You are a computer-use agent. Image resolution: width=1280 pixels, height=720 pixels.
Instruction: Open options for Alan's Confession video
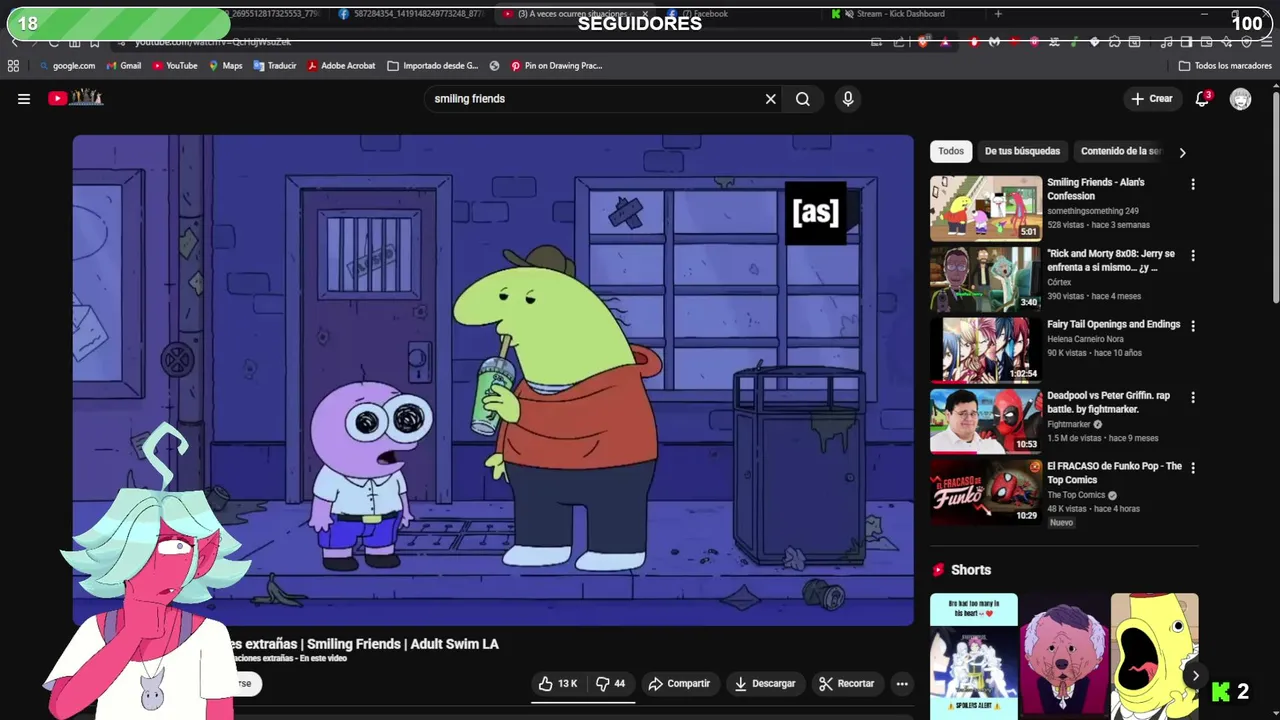pyautogui.click(x=1192, y=185)
